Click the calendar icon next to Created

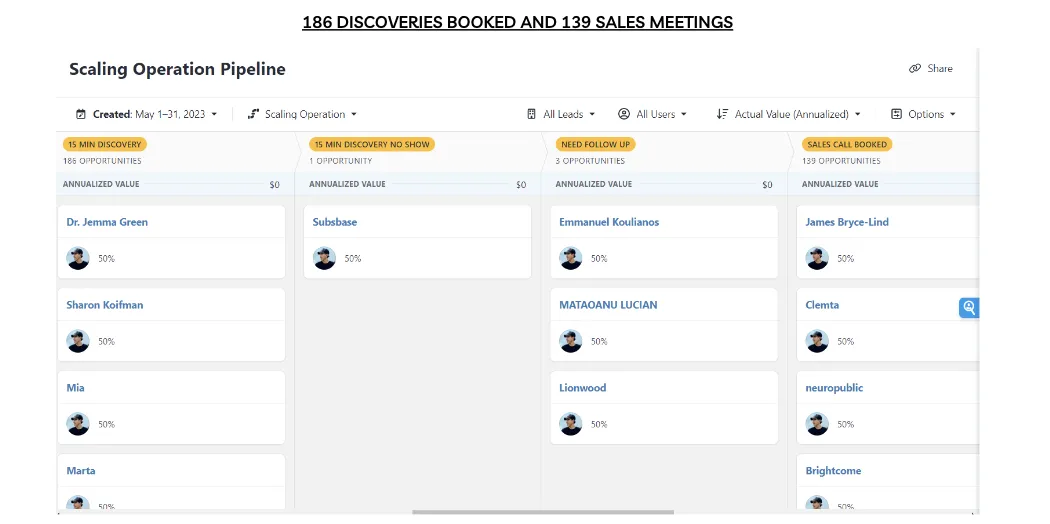point(81,114)
